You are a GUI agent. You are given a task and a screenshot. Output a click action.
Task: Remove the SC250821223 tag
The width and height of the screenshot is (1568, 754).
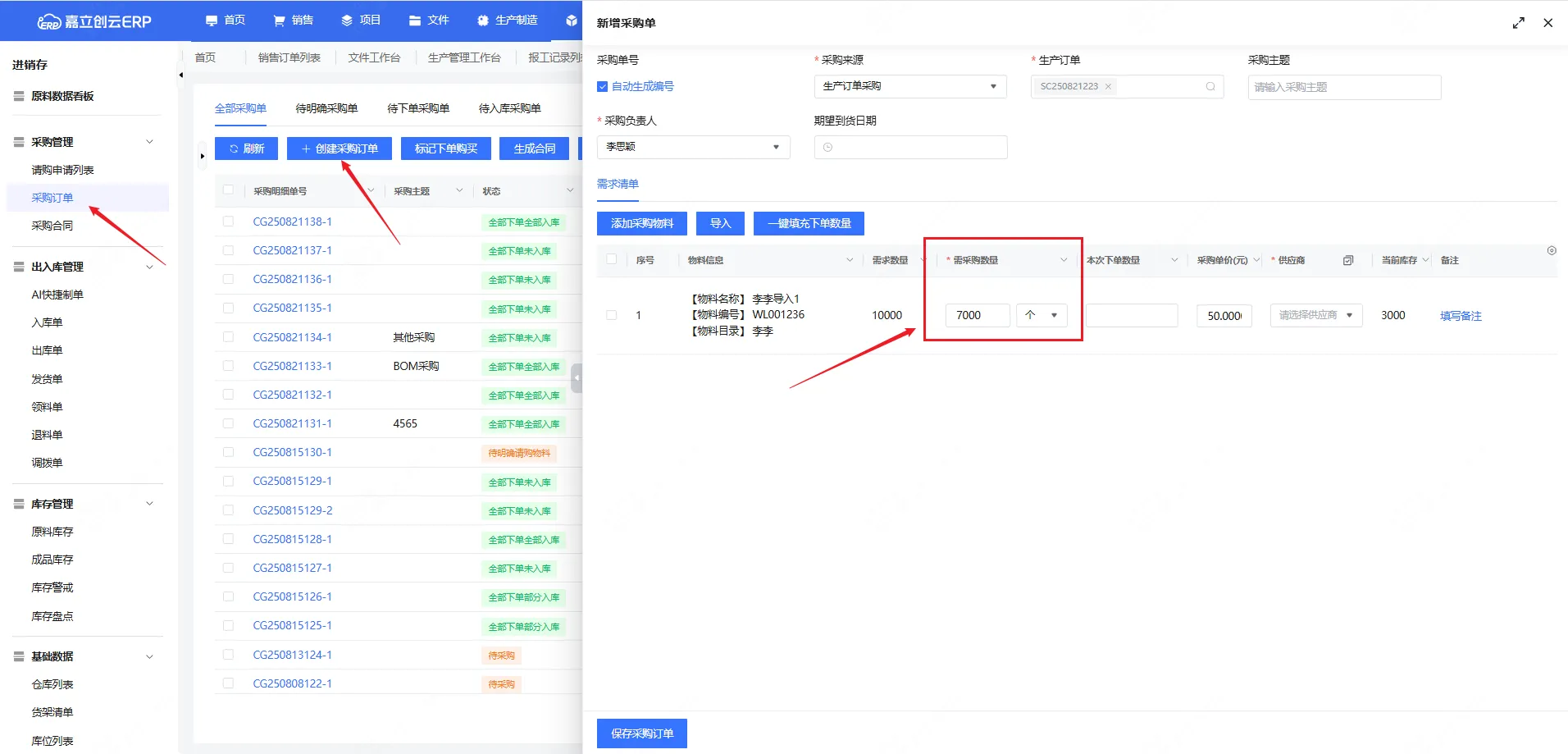pyautogui.click(x=1108, y=87)
